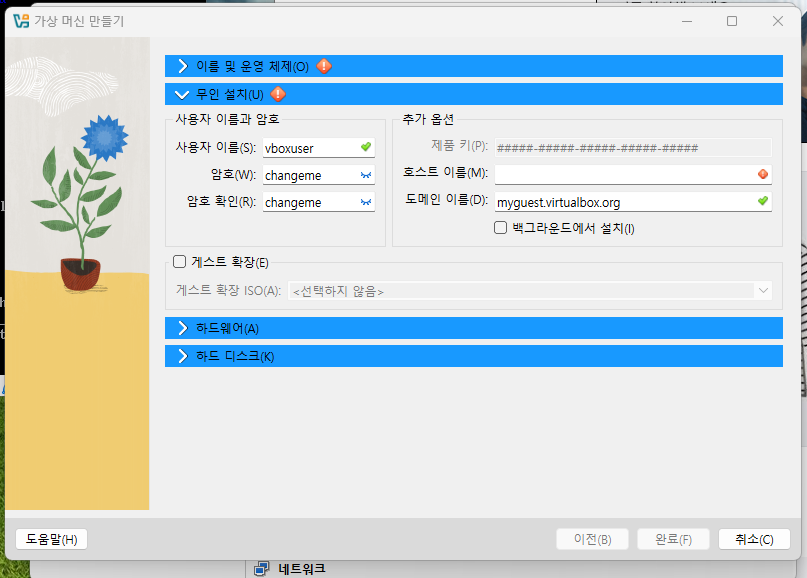Enable 백그라운드에서 설치(I) checkbox
This screenshot has height=578, width=807.
[x=500, y=227]
